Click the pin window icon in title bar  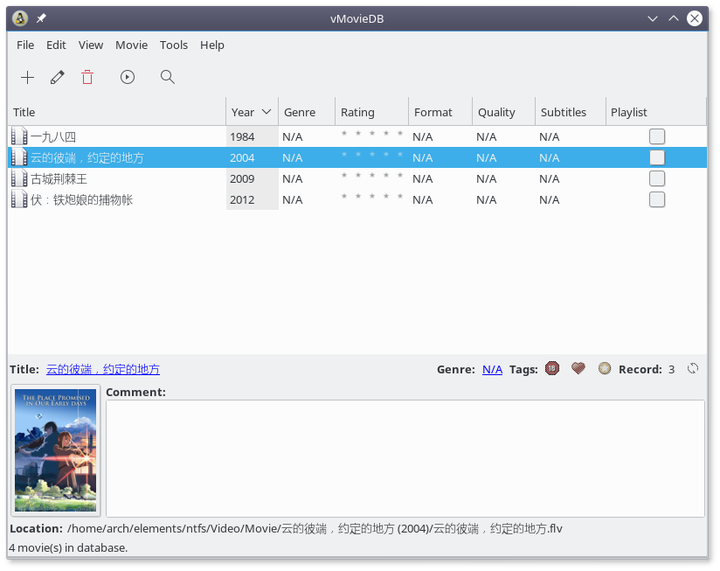pyautogui.click(x=41, y=18)
